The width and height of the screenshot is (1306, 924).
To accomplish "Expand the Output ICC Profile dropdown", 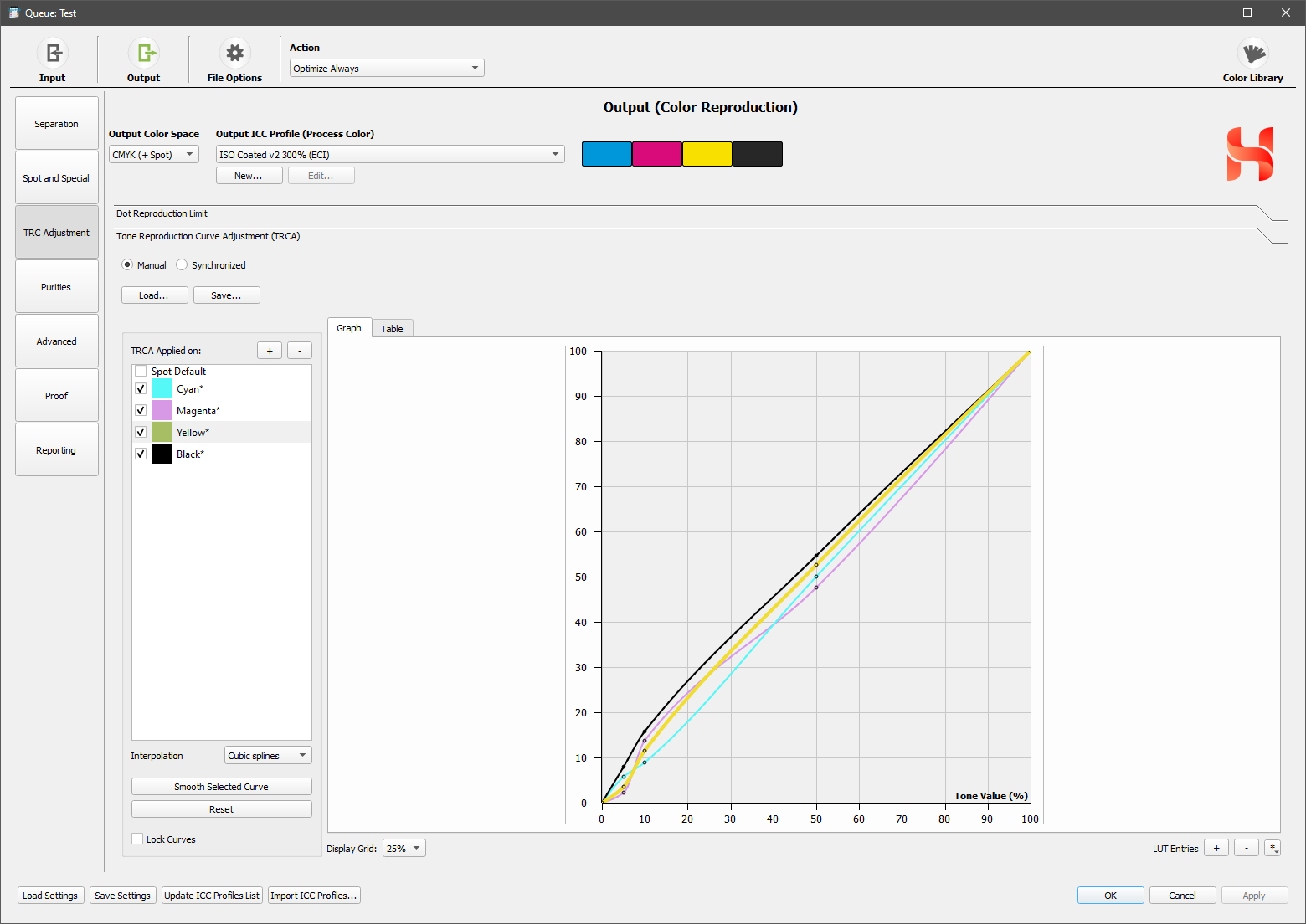I will pos(389,155).
